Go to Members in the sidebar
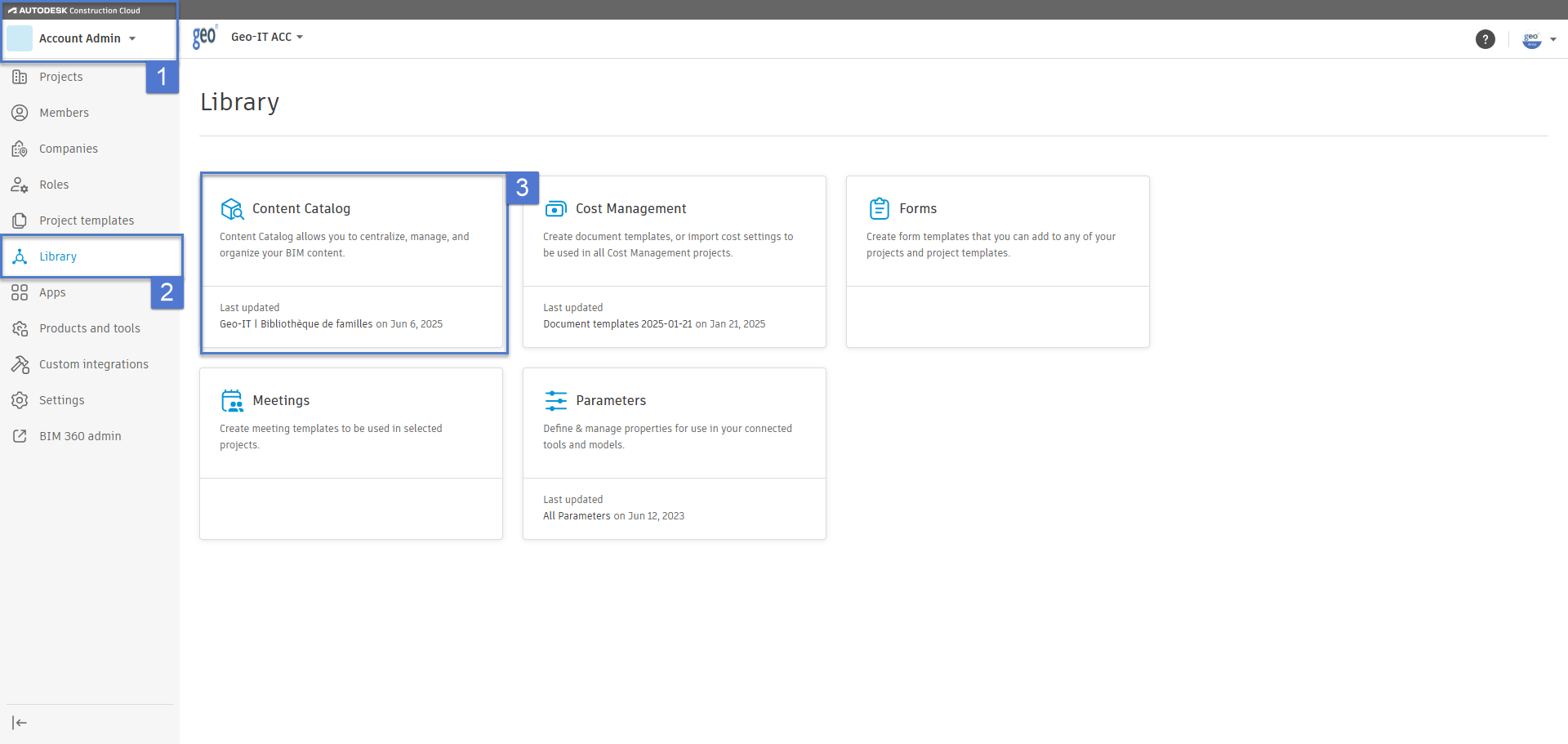This screenshot has width=1568, height=744. tap(64, 113)
